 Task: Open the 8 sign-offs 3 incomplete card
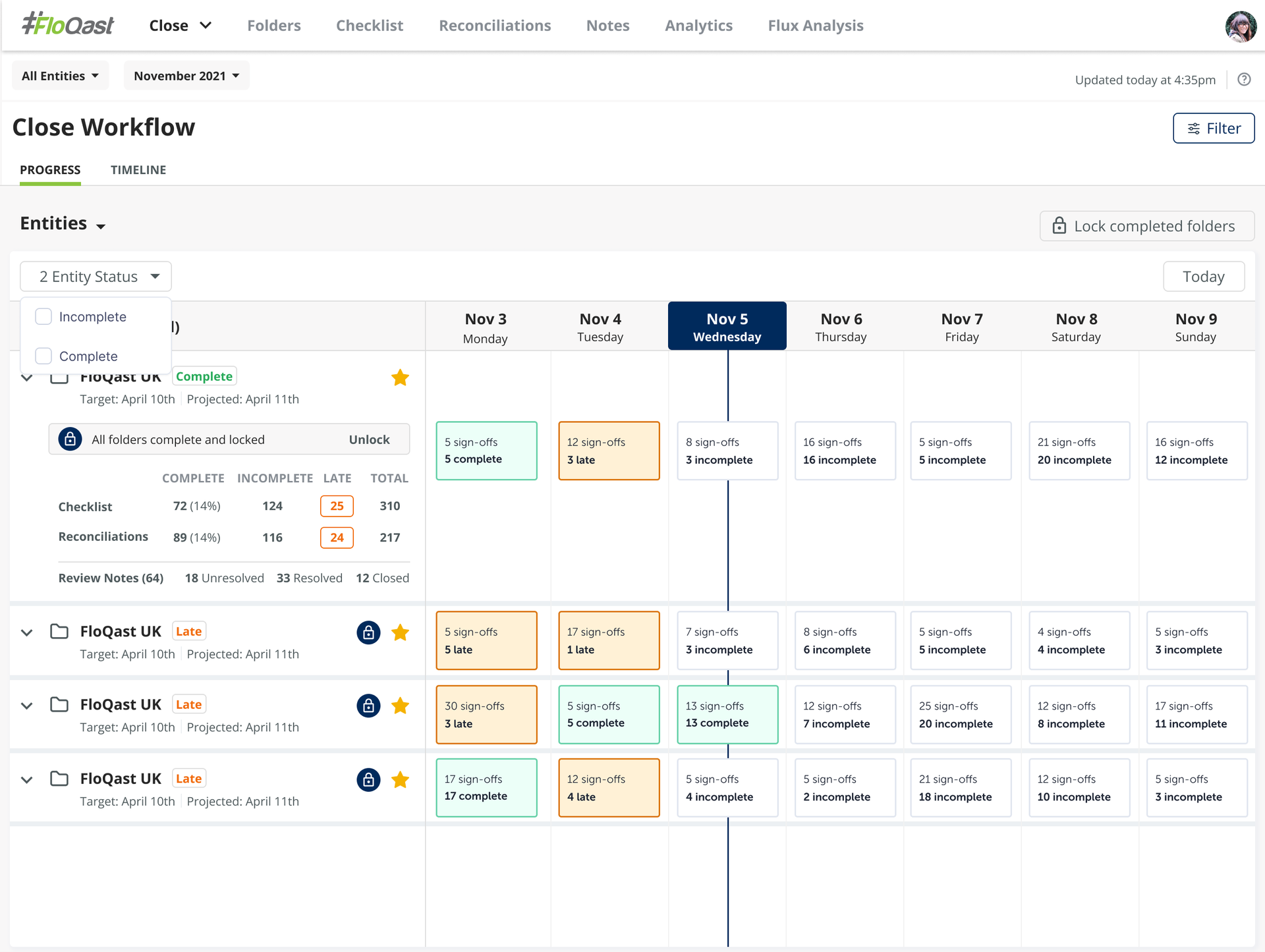[727, 451]
